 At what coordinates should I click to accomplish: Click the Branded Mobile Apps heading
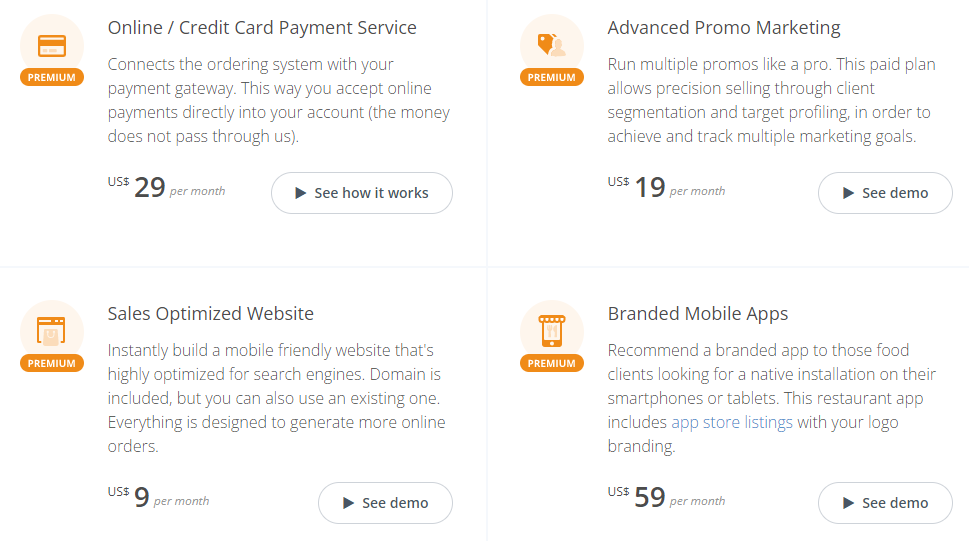tap(698, 313)
